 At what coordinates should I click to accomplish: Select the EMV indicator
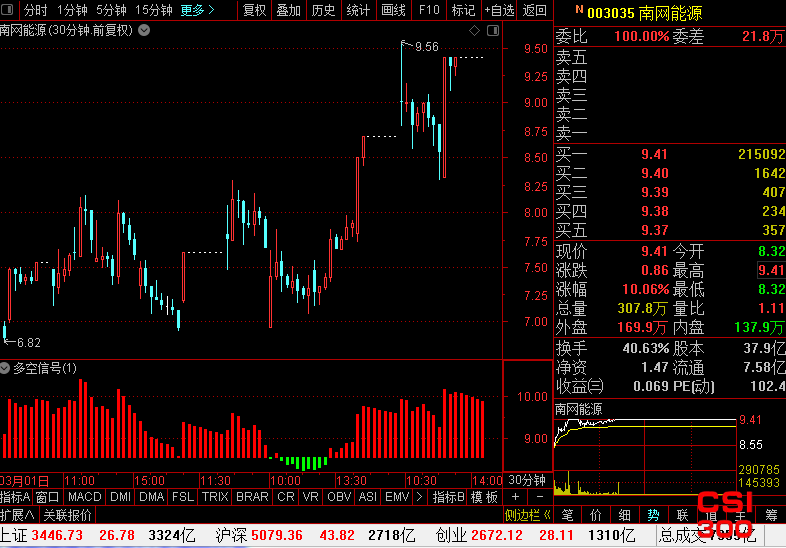pos(397,497)
